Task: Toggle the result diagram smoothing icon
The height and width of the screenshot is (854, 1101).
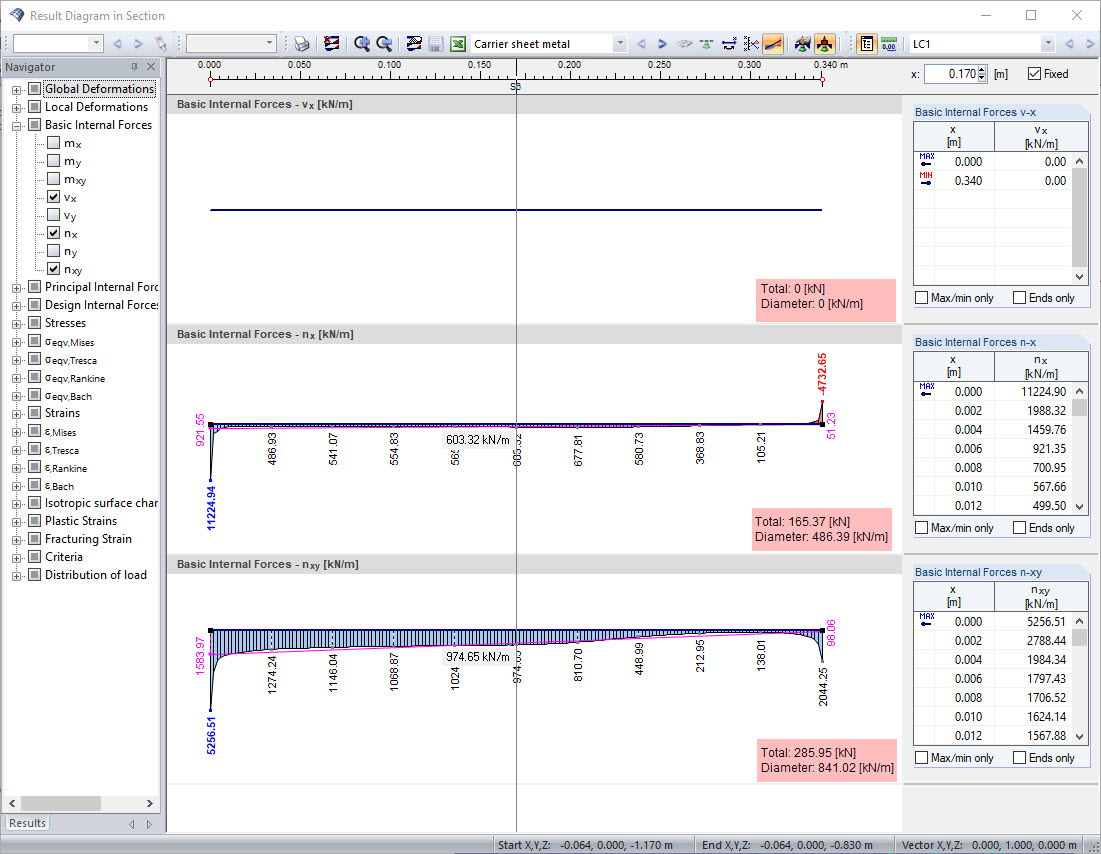Action: click(773, 44)
